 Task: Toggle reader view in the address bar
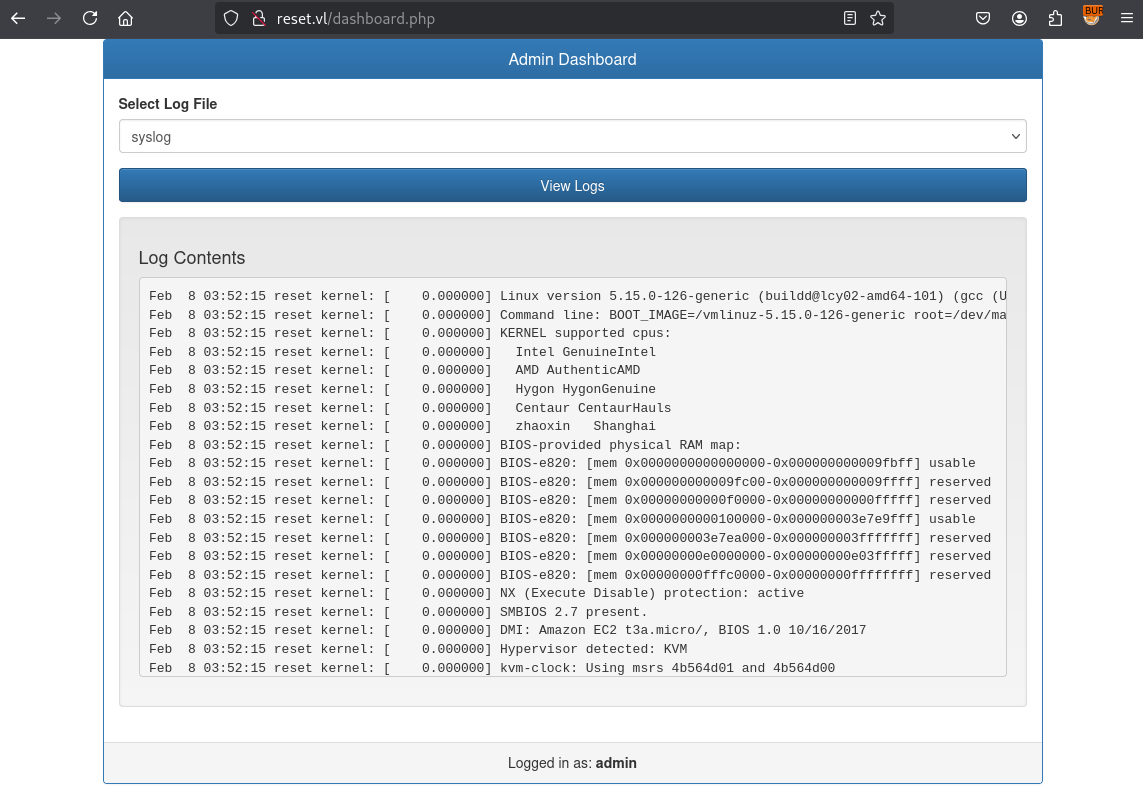[850, 18]
